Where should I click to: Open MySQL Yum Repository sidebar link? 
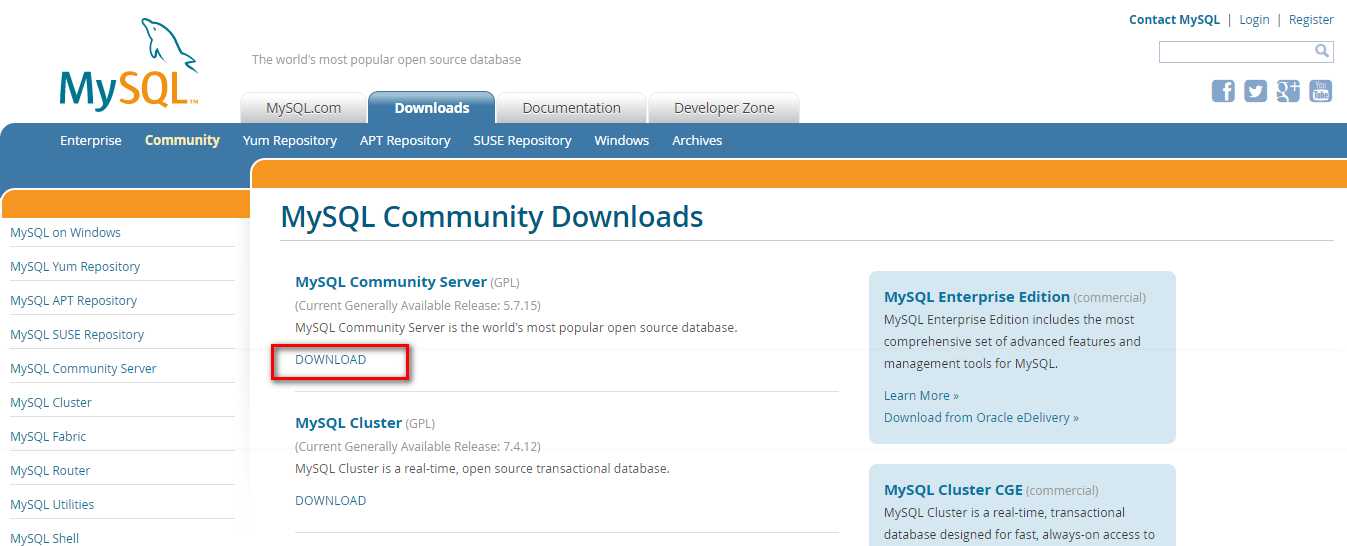[x=75, y=267]
